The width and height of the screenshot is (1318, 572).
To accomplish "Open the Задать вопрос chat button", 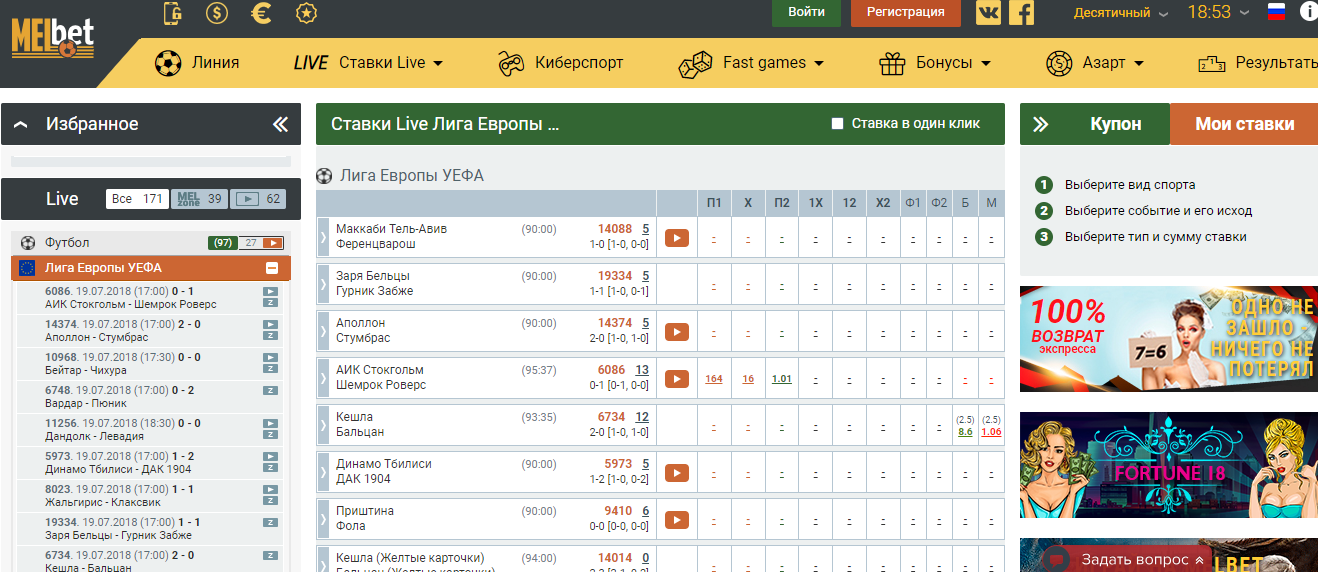I will coord(1127,559).
